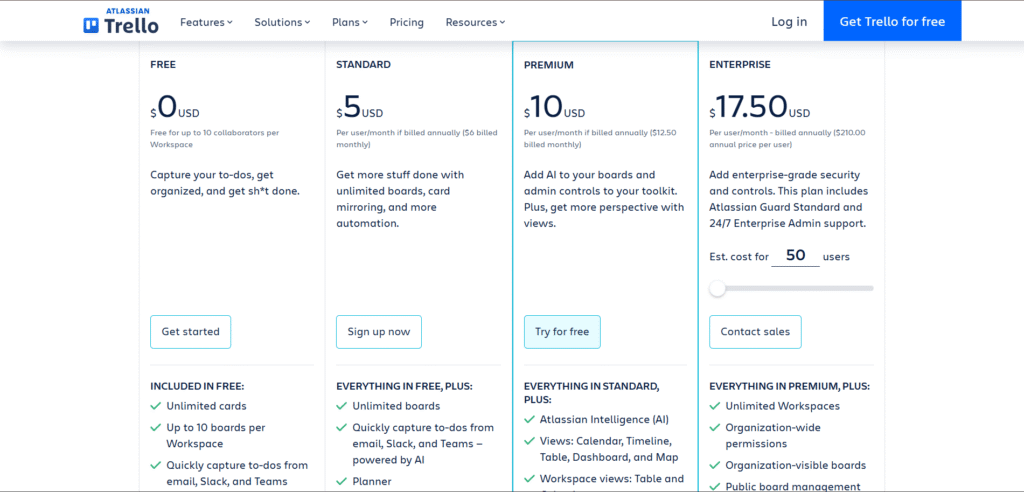Click checkmark beside Organization-visible boards
This screenshot has width=1024, height=492.
714,465
